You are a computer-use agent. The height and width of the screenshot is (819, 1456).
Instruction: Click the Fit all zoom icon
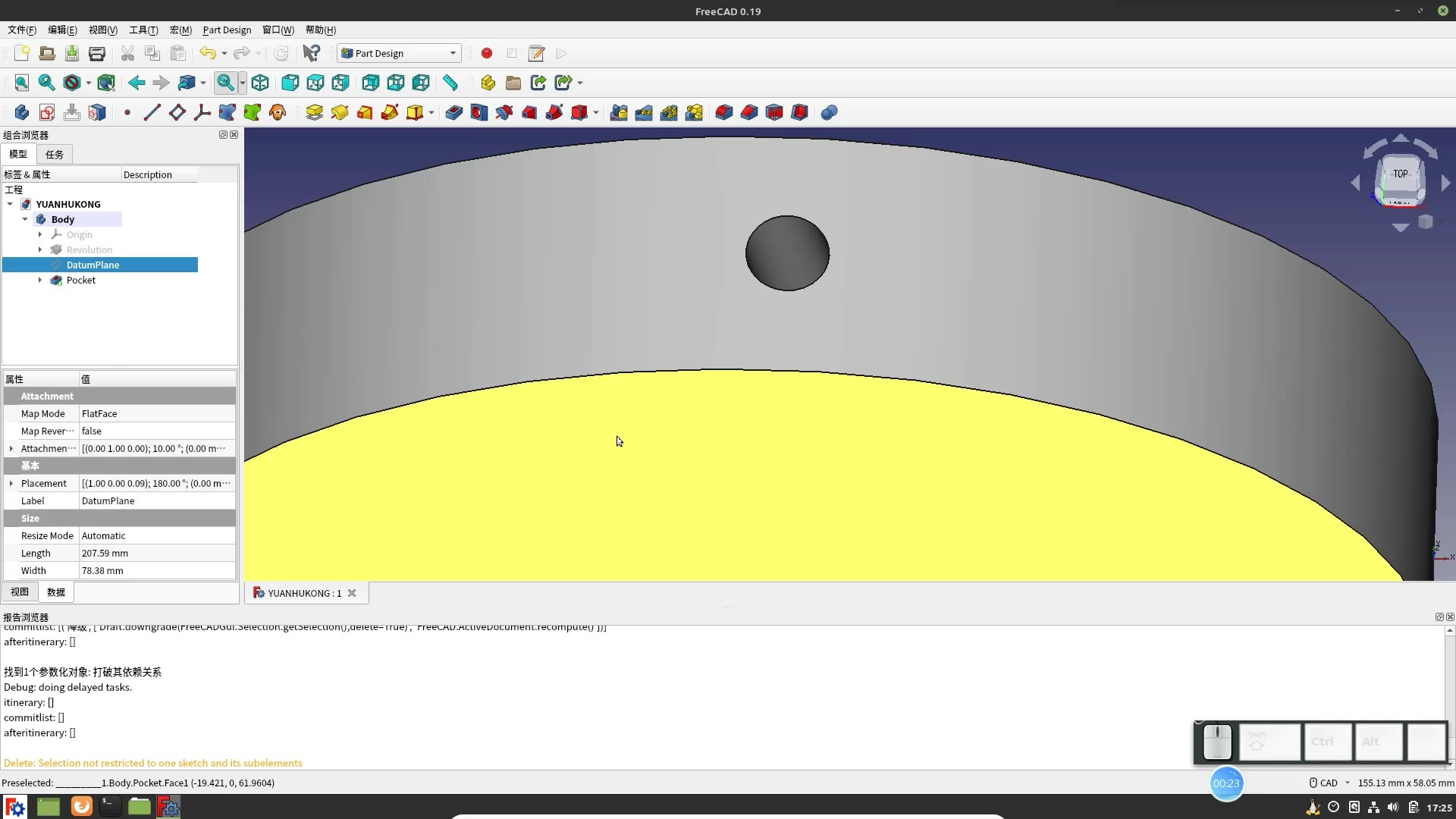click(x=21, y=83)
